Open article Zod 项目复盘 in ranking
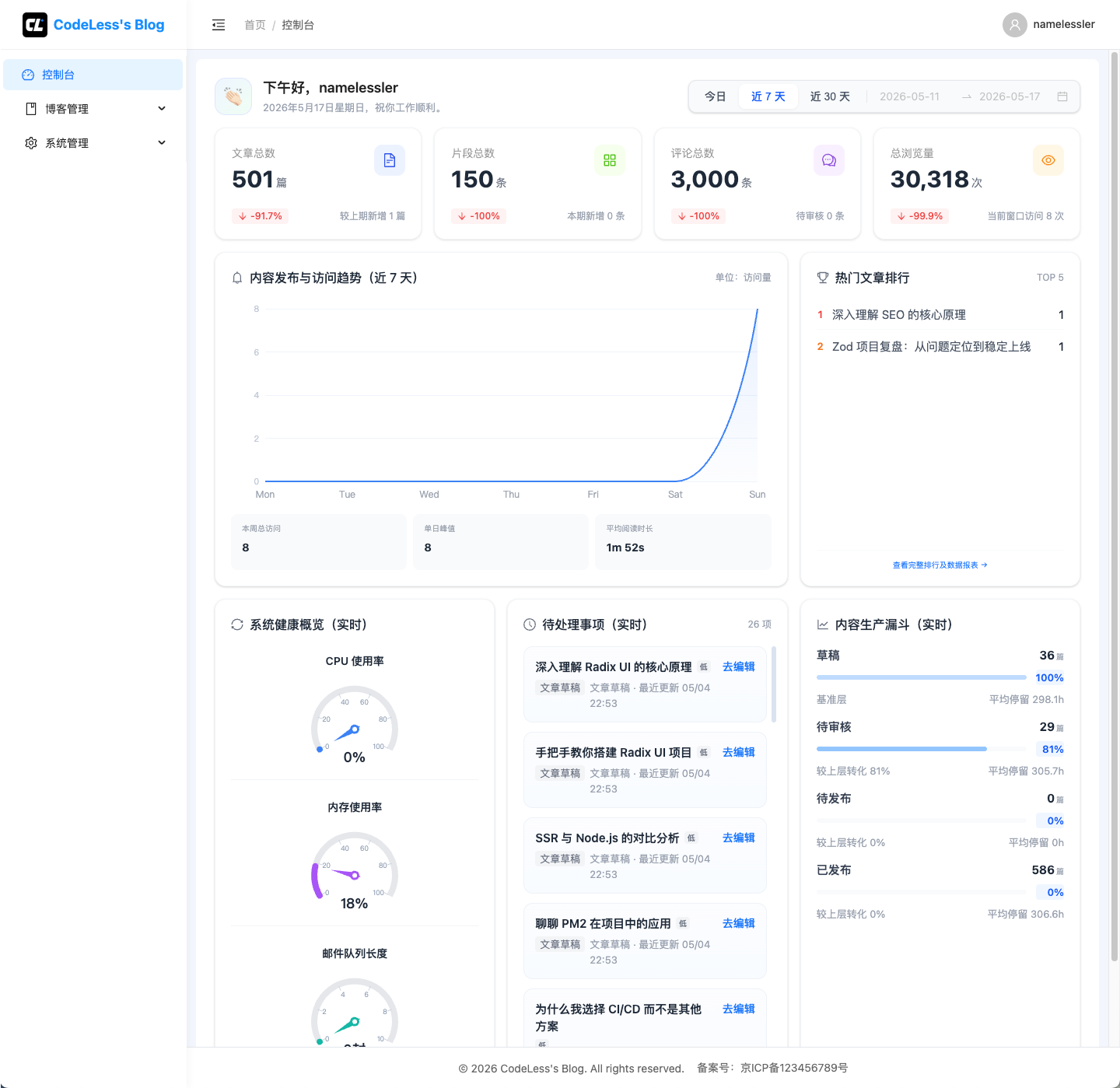The width and height of the screenshot is (1120, 1088). [932, 347]
